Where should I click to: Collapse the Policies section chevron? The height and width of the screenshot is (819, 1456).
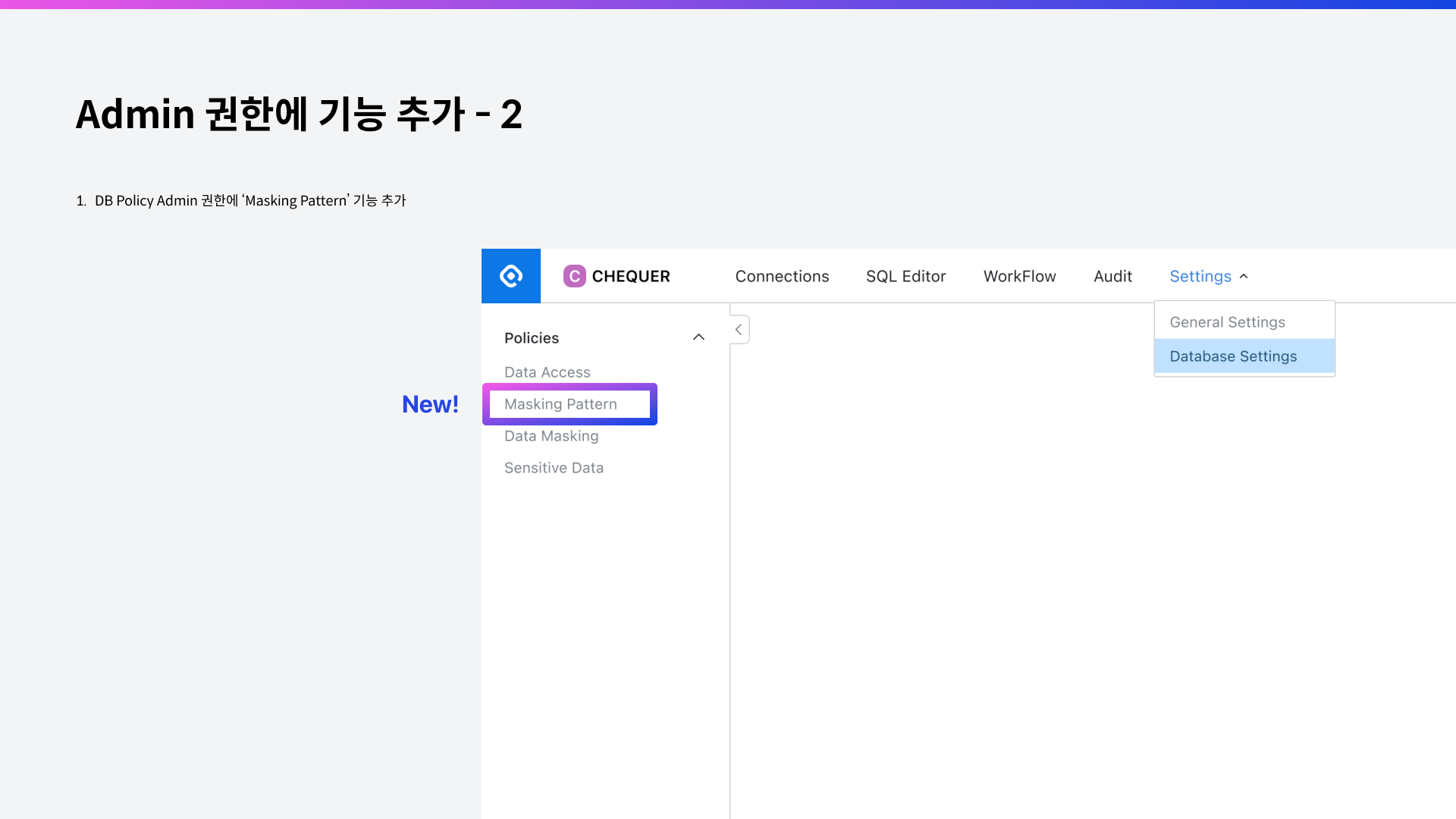tap(698, 337)
